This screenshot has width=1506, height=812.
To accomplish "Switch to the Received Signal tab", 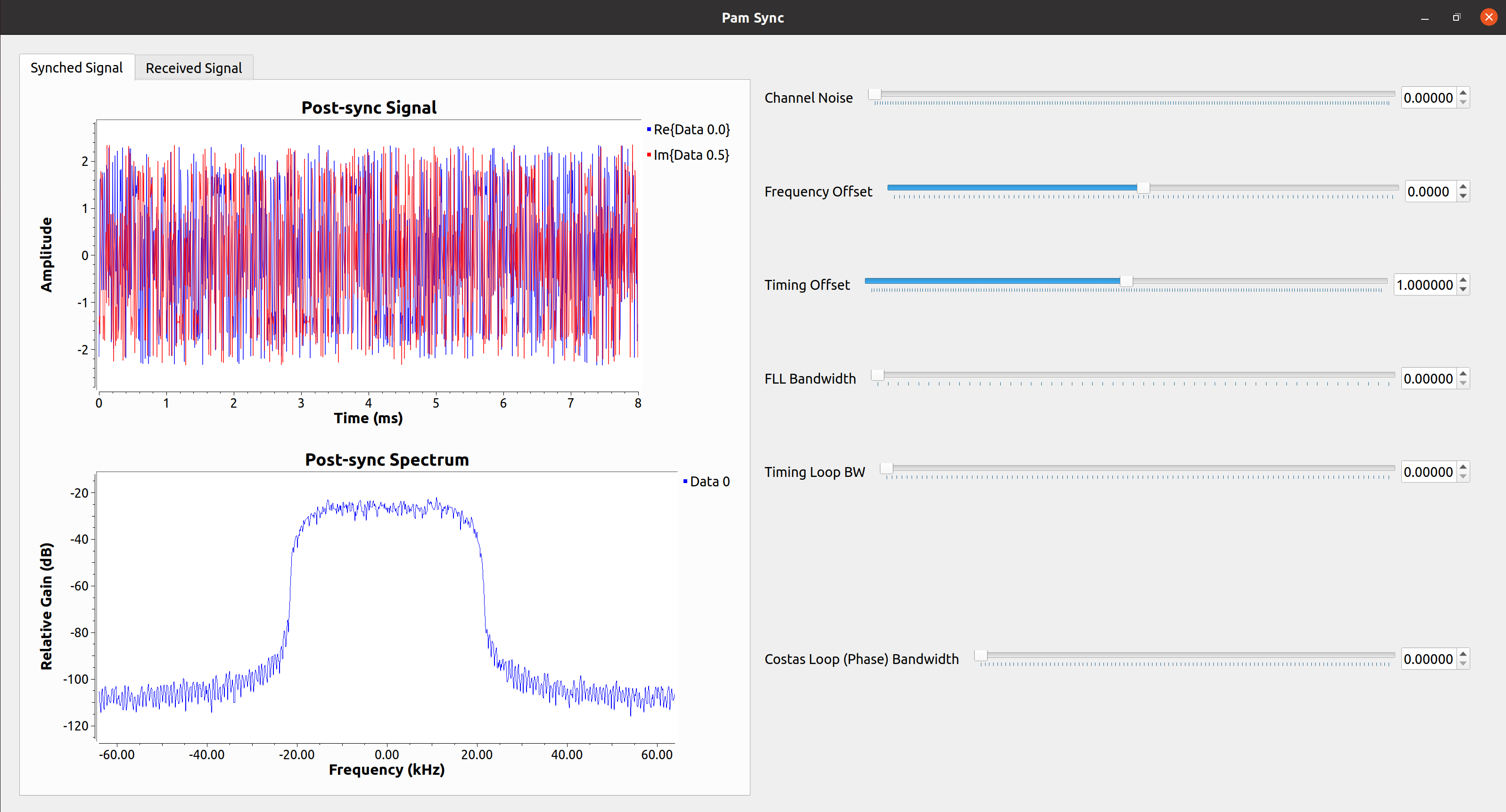I will point(194,68).
